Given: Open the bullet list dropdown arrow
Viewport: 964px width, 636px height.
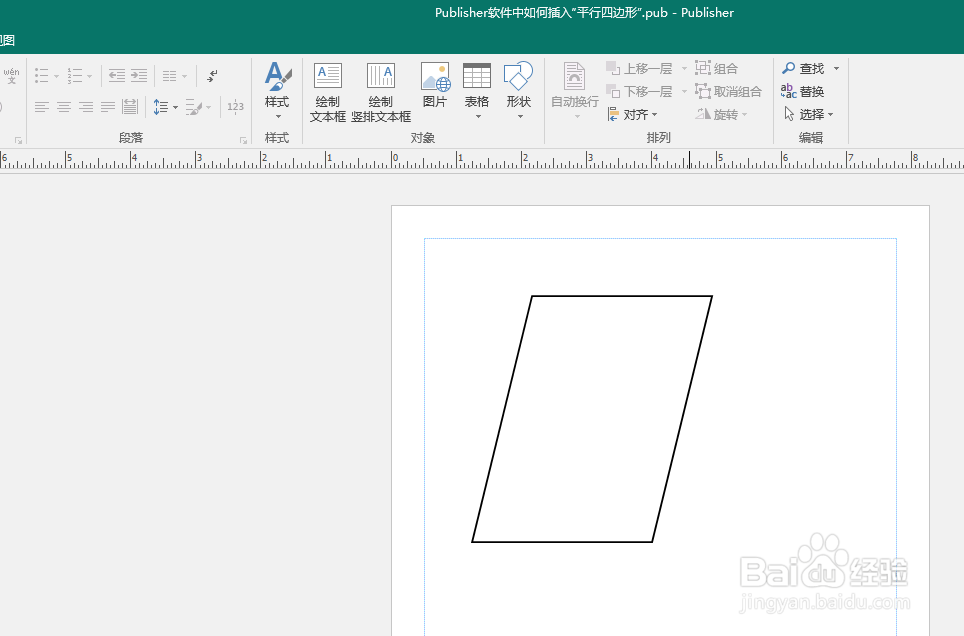Looking at the screenshot, I should pos(56,76).
